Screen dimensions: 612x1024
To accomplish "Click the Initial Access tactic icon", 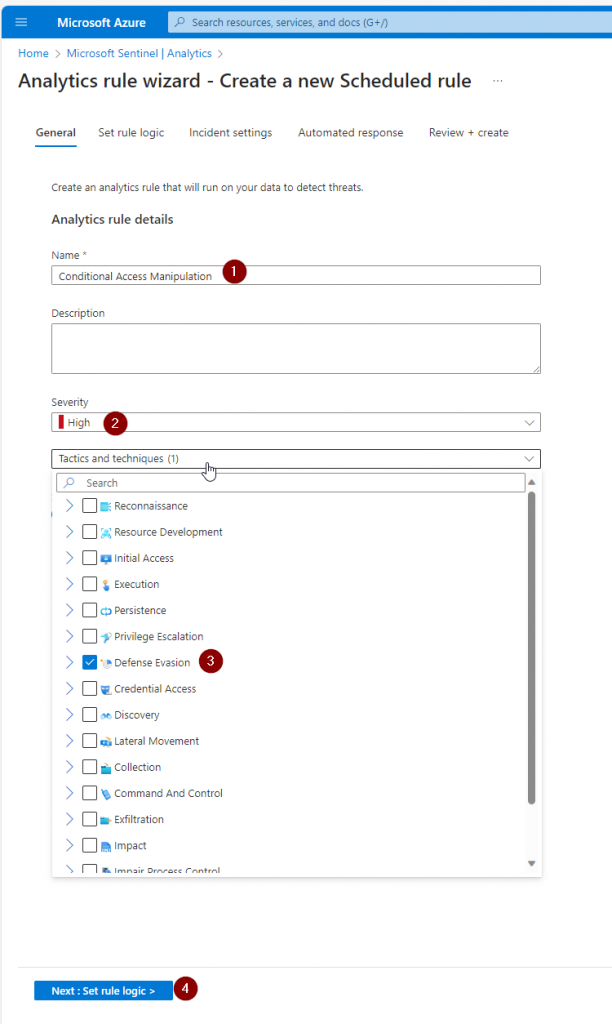I will (x=106, y=559).
